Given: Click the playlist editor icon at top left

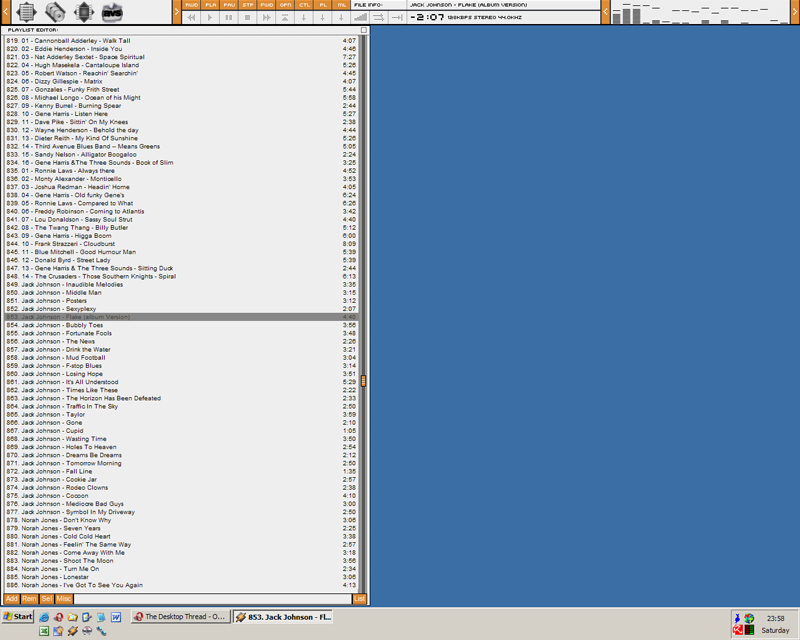Looking at the screenshot, I should [x=25, y=12].
